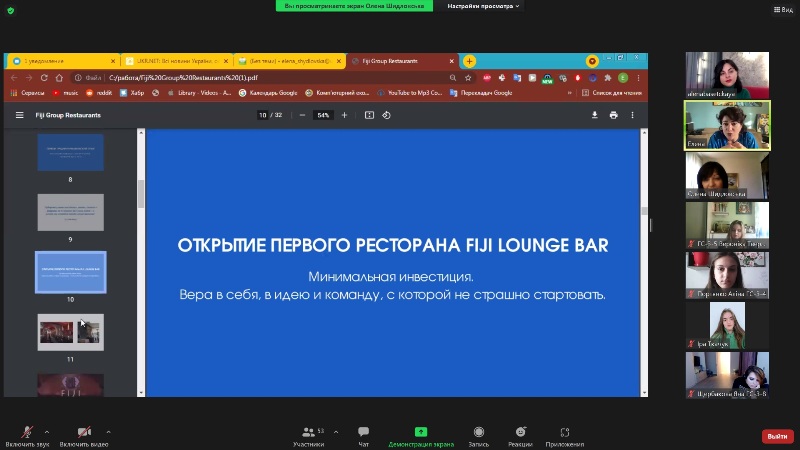The width and height of the screenshot is (800, 450).
Task: Close the Fiji Group Restaurants tab
Action: coord(452,61)
